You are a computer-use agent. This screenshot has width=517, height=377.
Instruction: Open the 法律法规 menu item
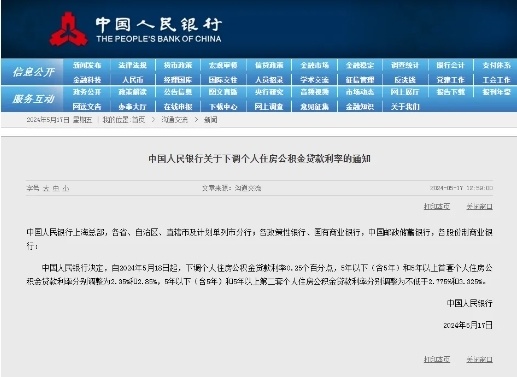(132, 65)
